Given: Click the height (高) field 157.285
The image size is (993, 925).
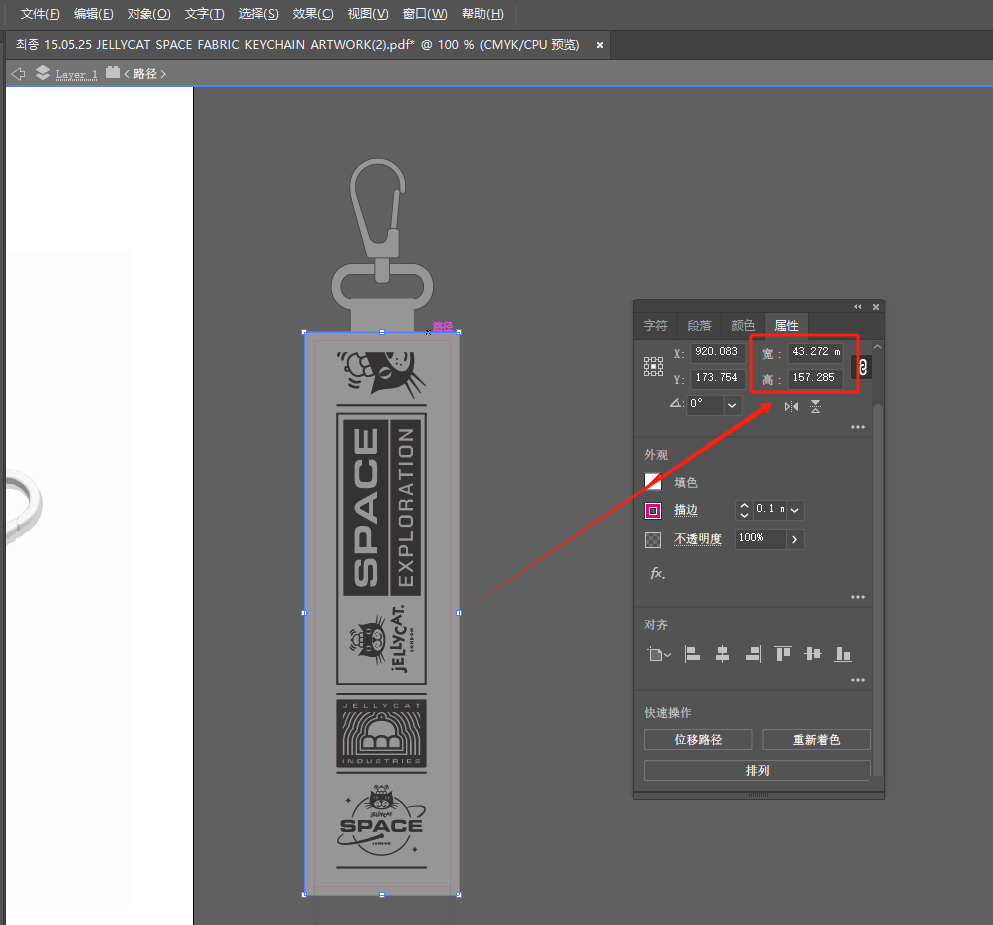Looking at the screenshot, I should pos(815,377).
